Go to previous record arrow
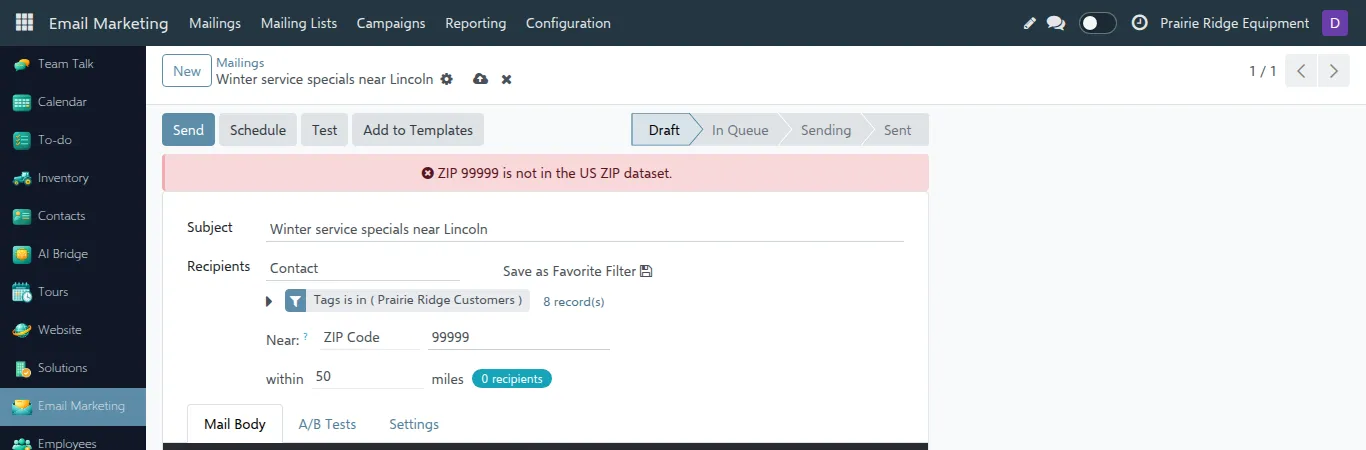This screenshot has width=1366, height=450. click(x=1301, y=71)
